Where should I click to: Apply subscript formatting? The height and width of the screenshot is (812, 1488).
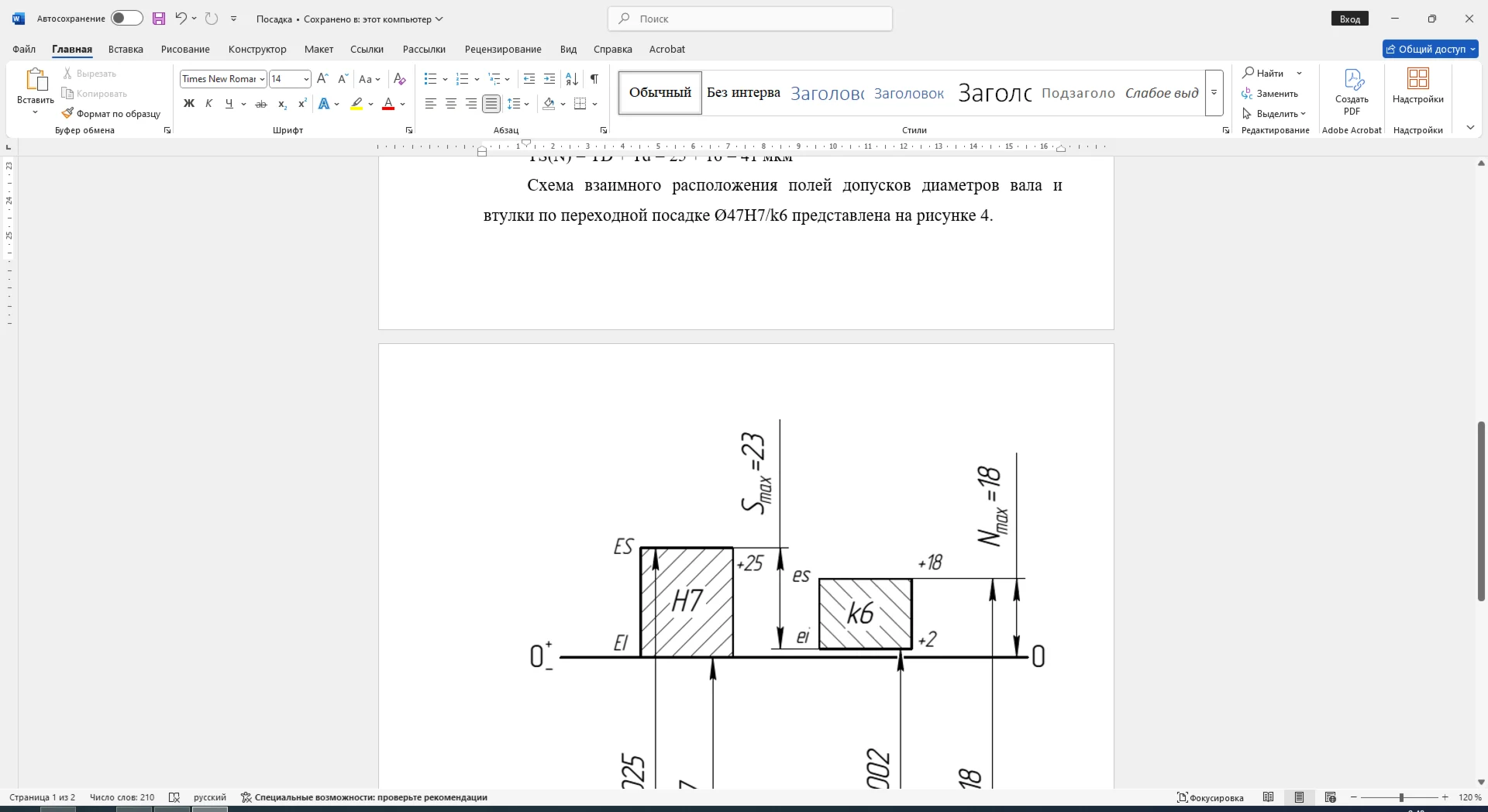pyautogui.click(x=282, y=104)
